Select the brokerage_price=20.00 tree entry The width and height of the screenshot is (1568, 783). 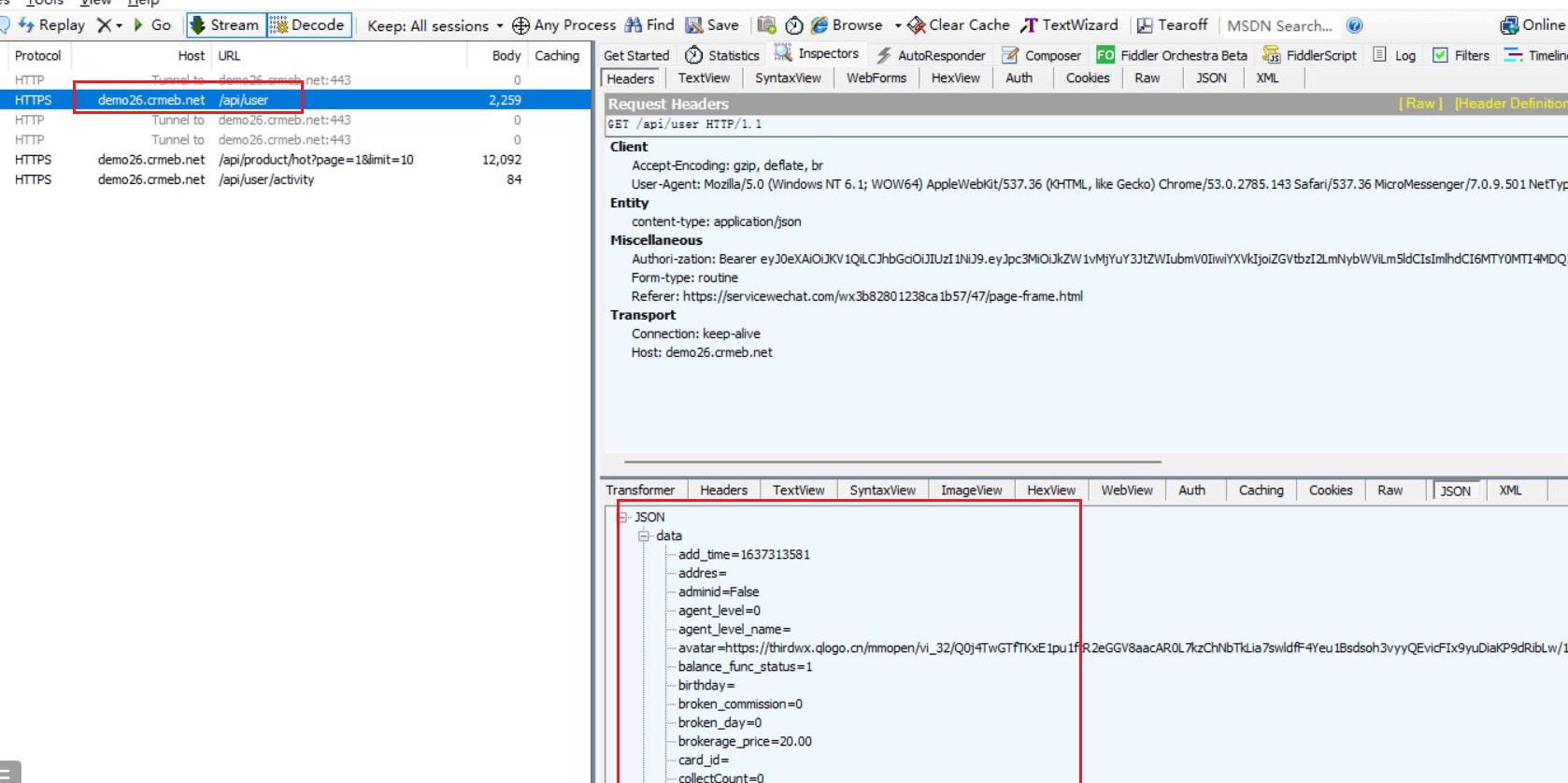[x=745, y=741]
